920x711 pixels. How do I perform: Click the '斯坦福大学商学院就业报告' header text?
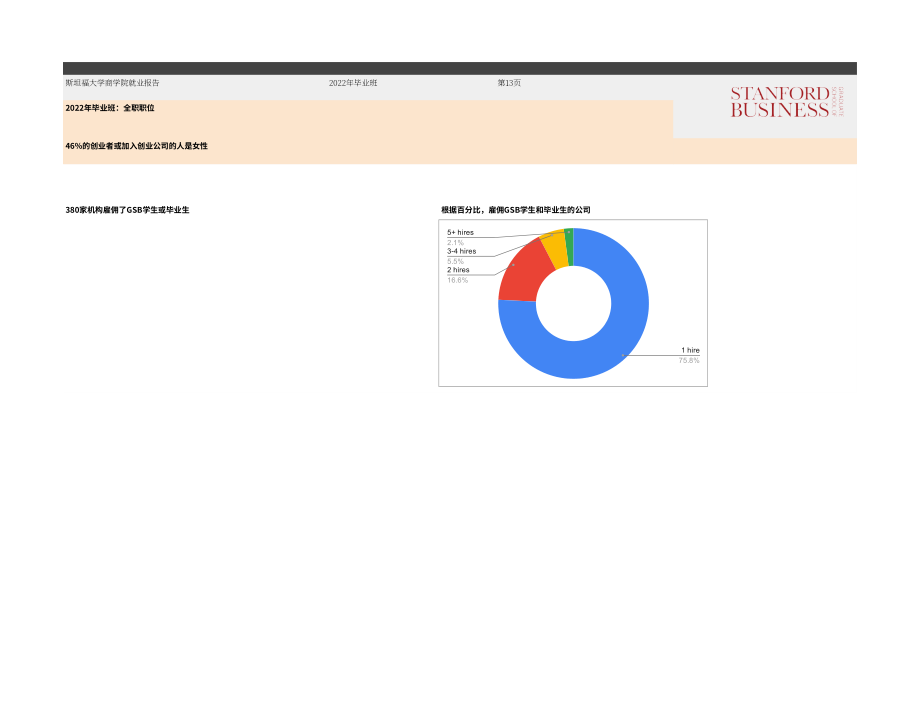[112, 83]
